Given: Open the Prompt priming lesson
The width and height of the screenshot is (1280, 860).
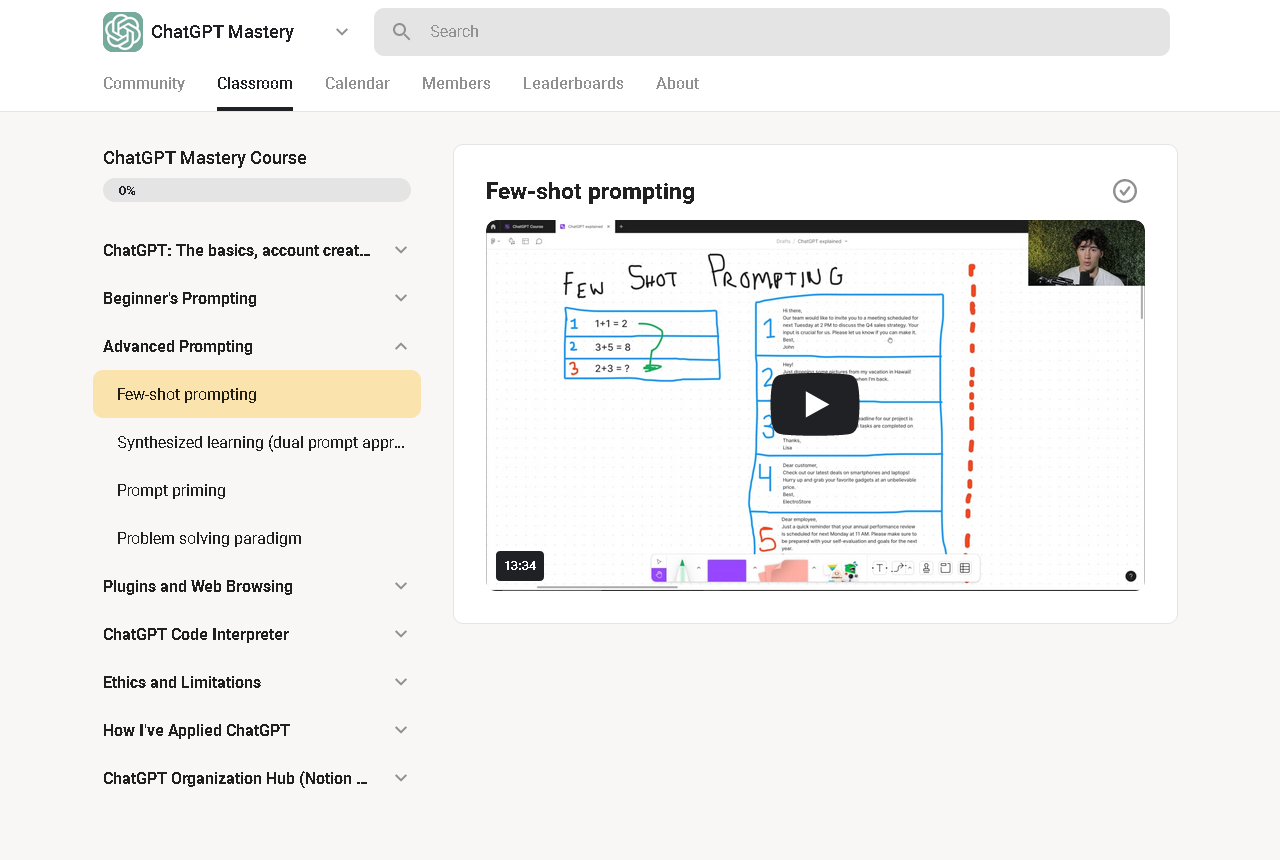Looking at the screenshot, I should coord(257,490).
